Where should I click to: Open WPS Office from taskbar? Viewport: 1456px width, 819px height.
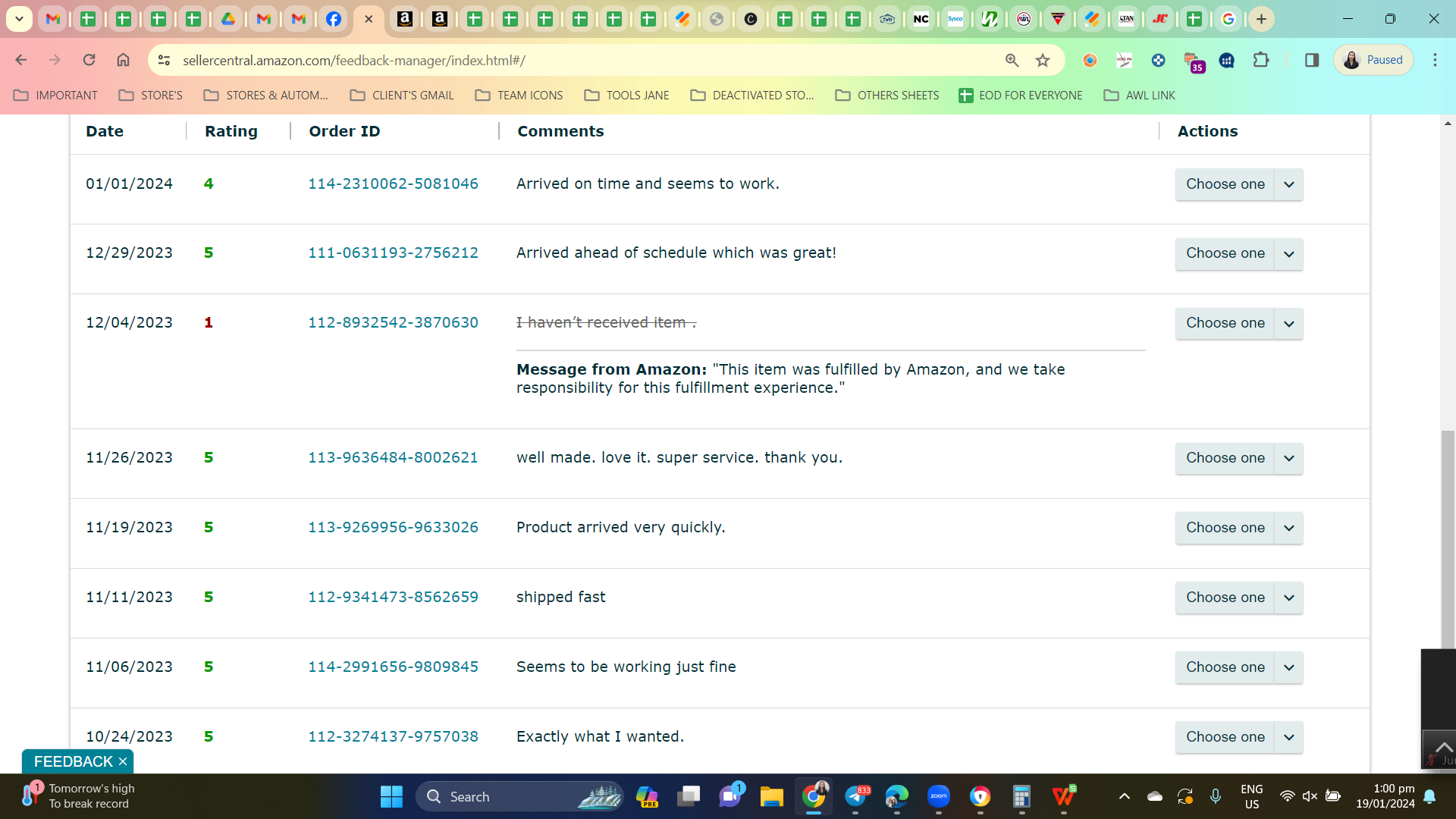(1063, 796)
